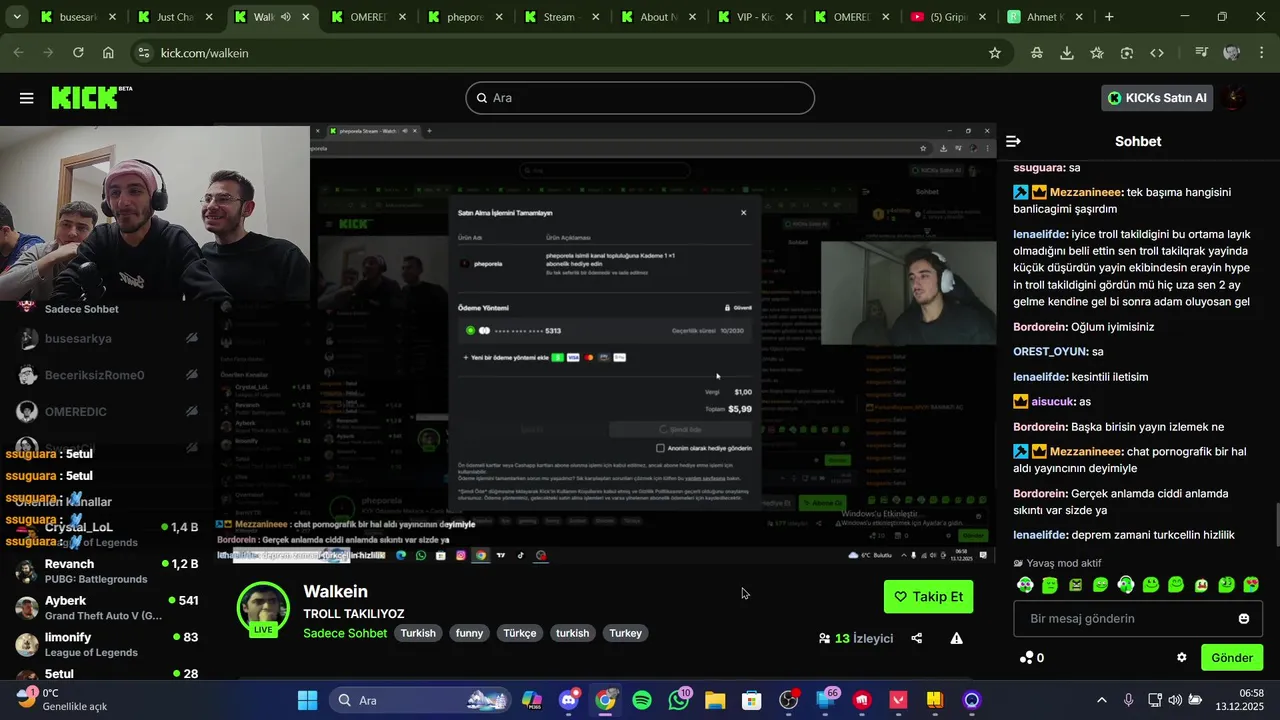Screen dimensions: 1280x720
Task: Open the Walkein live avatar
Action: (263, 607)
